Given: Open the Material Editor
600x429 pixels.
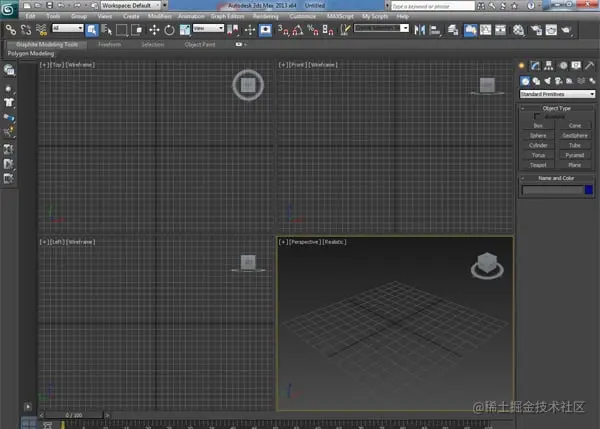Looking at the screenshot, I should pyautogui.click(x=518, y=30).
